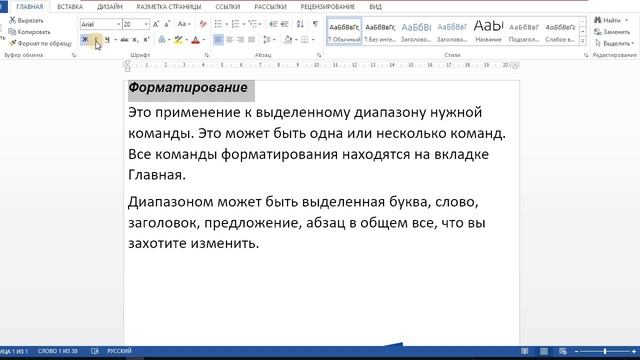
Task: Toggle show paragraph marks (¶)
Action: tap(315, 24)
